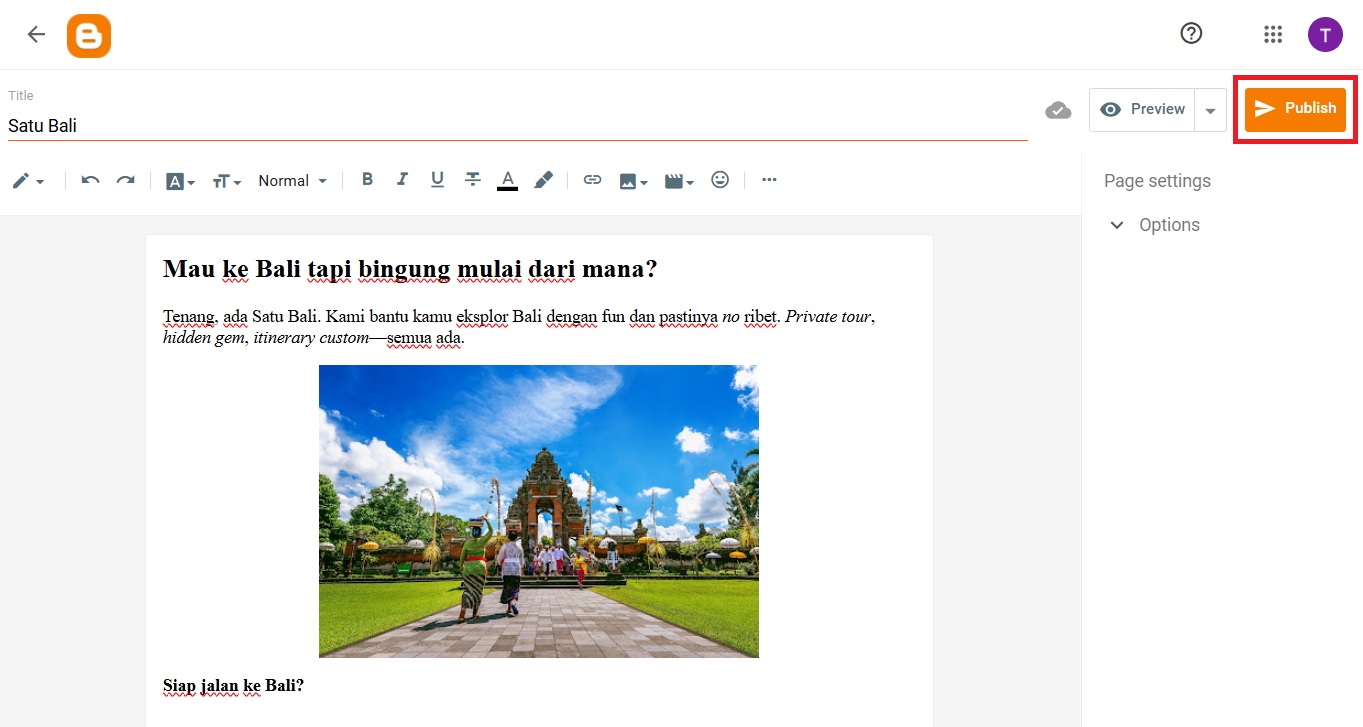Highlight text with the marker tool
1363x727 pixels.
543,180
